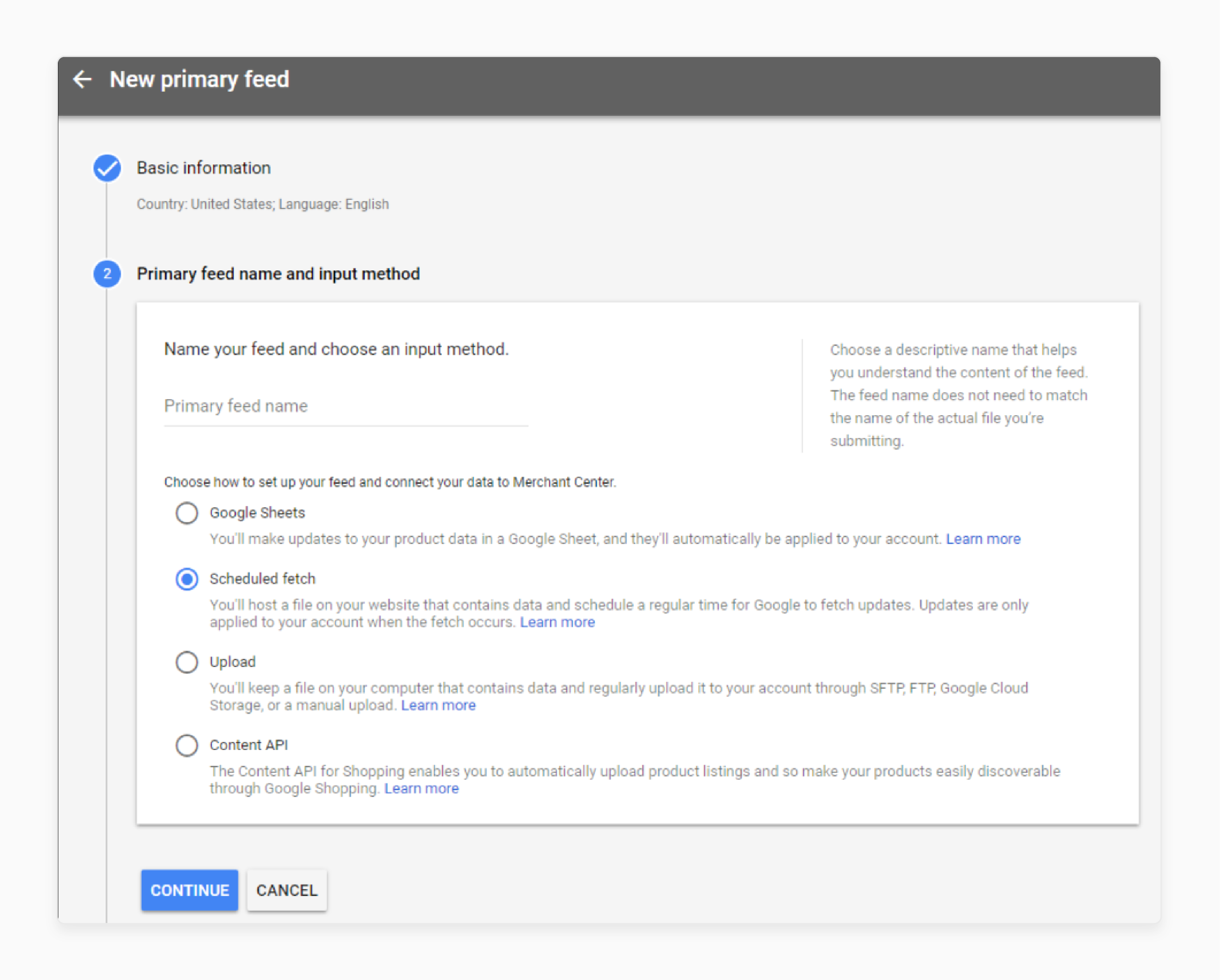1220x980 pixels.
Task: Click the Basic information step heading
Action: coord(204,168)
